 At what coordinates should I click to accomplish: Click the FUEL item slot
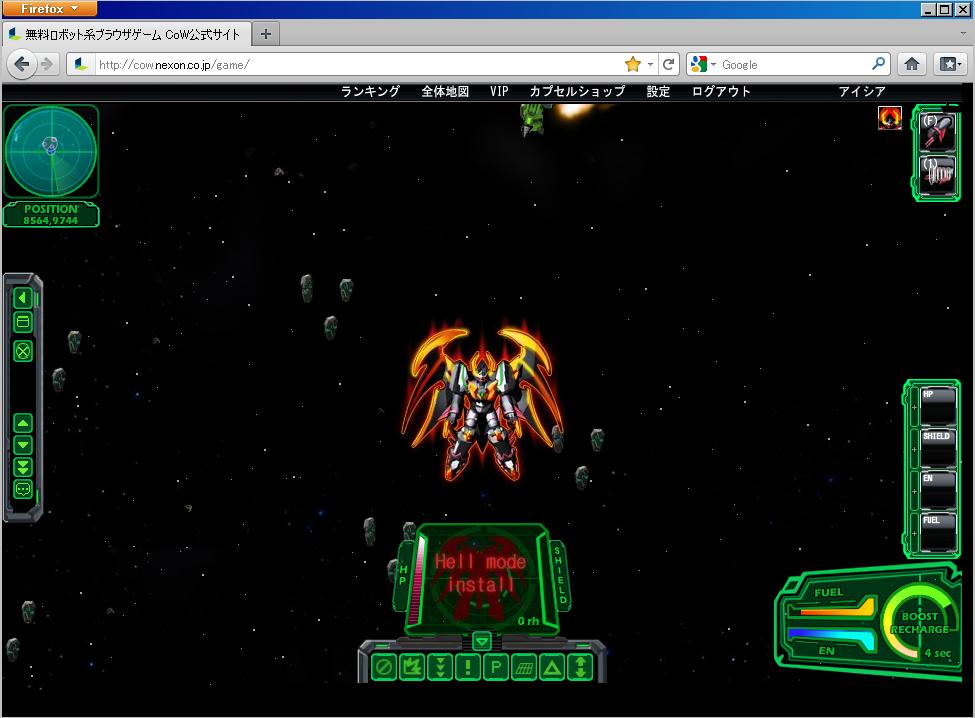[938, 533]
